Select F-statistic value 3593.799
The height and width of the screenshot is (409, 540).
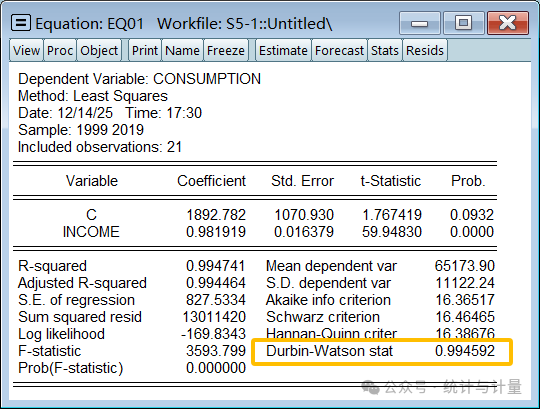tap(216, 351)
